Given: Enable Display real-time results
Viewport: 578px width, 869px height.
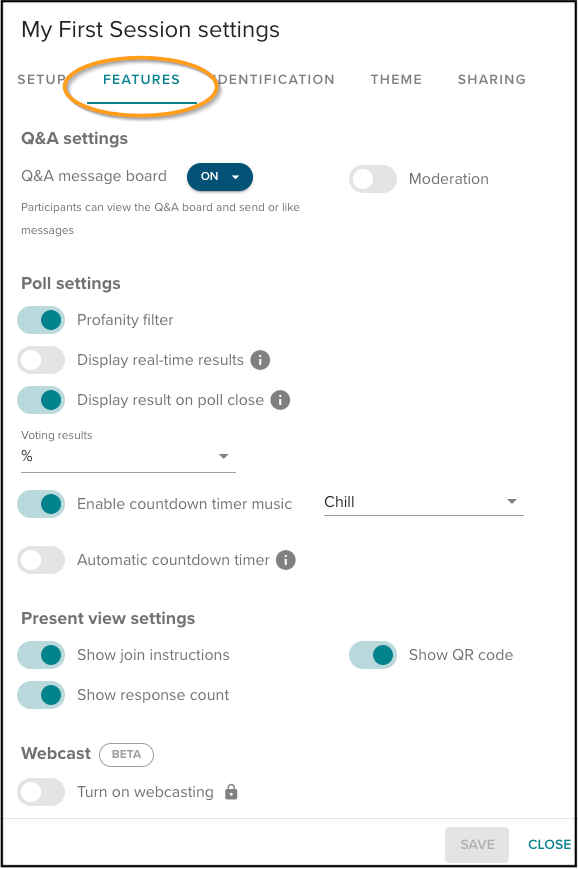Looking at the screenshot, I should [x=41, y=360].
